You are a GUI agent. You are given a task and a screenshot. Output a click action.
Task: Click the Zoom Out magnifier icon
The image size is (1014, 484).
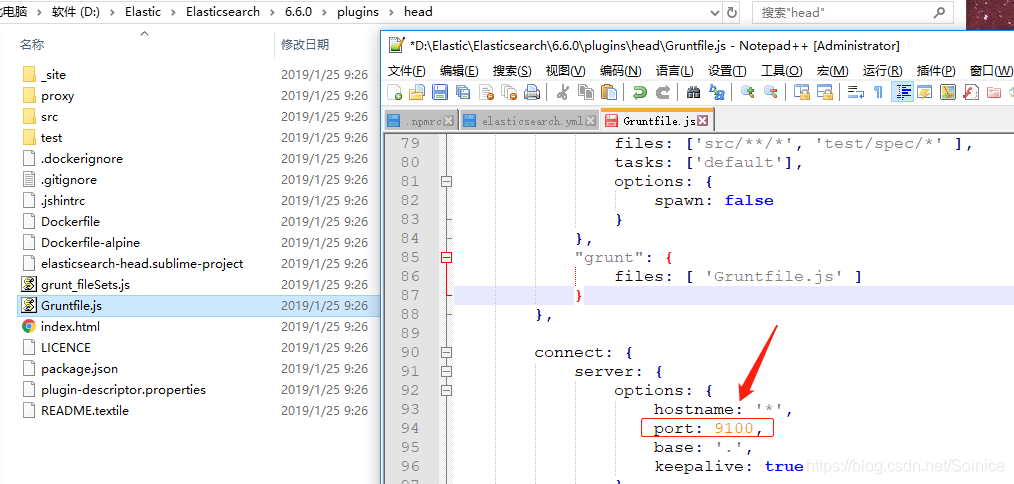pos(770,93)
